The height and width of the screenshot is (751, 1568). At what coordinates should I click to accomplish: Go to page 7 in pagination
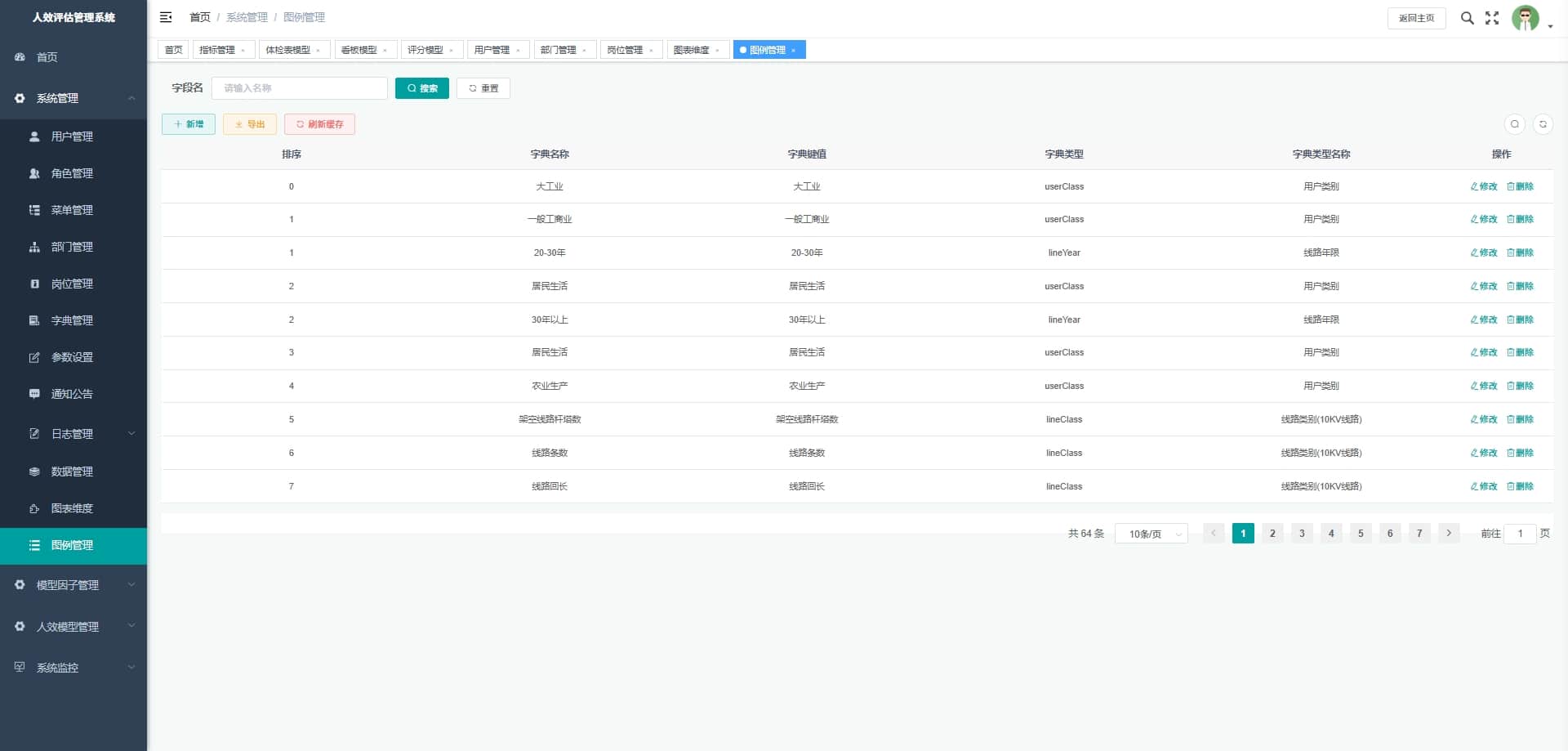(1419, 534)
